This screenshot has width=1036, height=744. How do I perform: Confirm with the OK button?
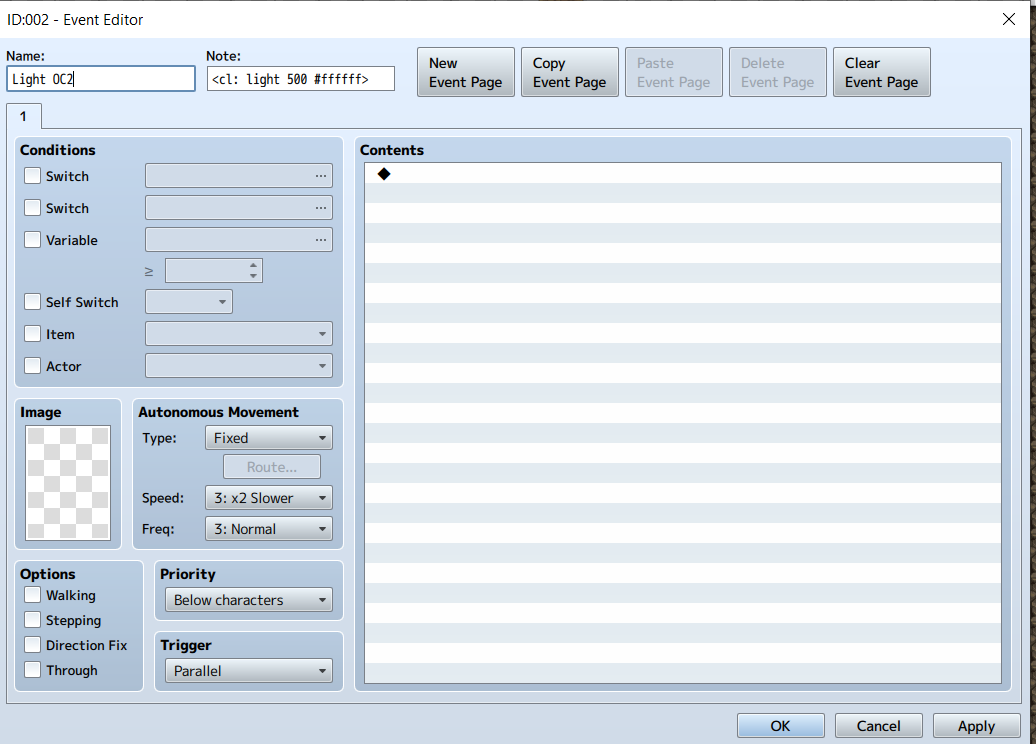coord(780,725)
